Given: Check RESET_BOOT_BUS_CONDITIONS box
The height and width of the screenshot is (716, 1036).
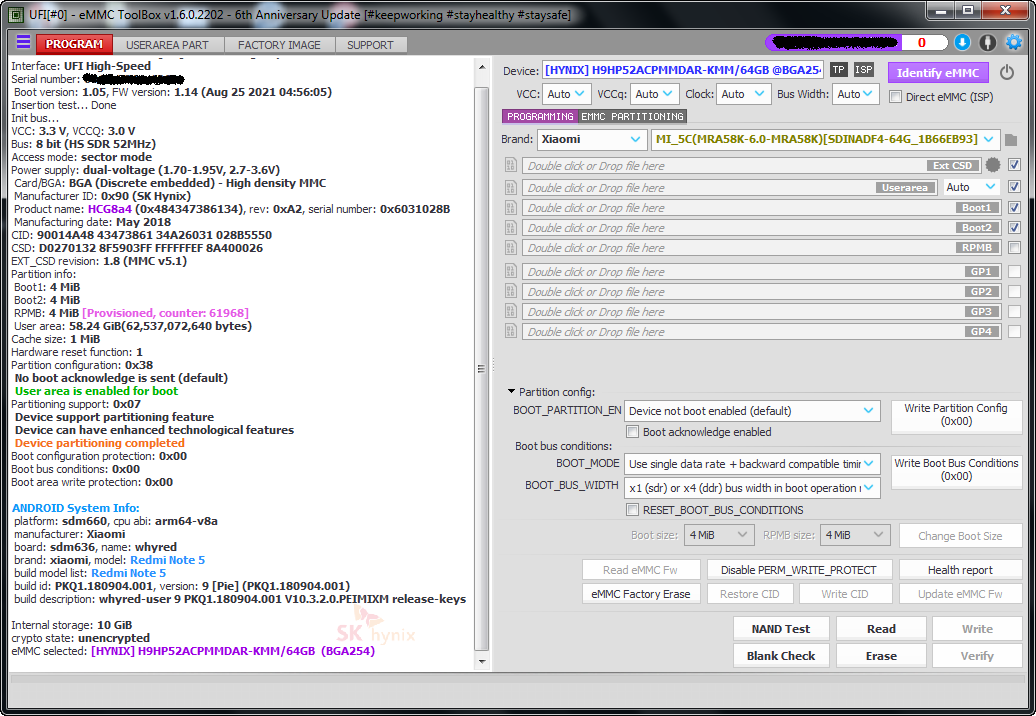Looking at the screenshot, I should (632, 510).
